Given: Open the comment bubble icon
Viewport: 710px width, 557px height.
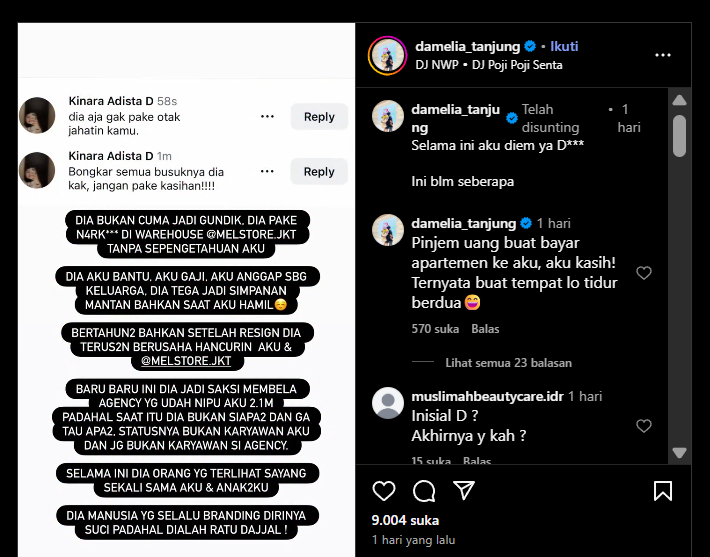Looking at the screenshot, I should coord(424,491).
